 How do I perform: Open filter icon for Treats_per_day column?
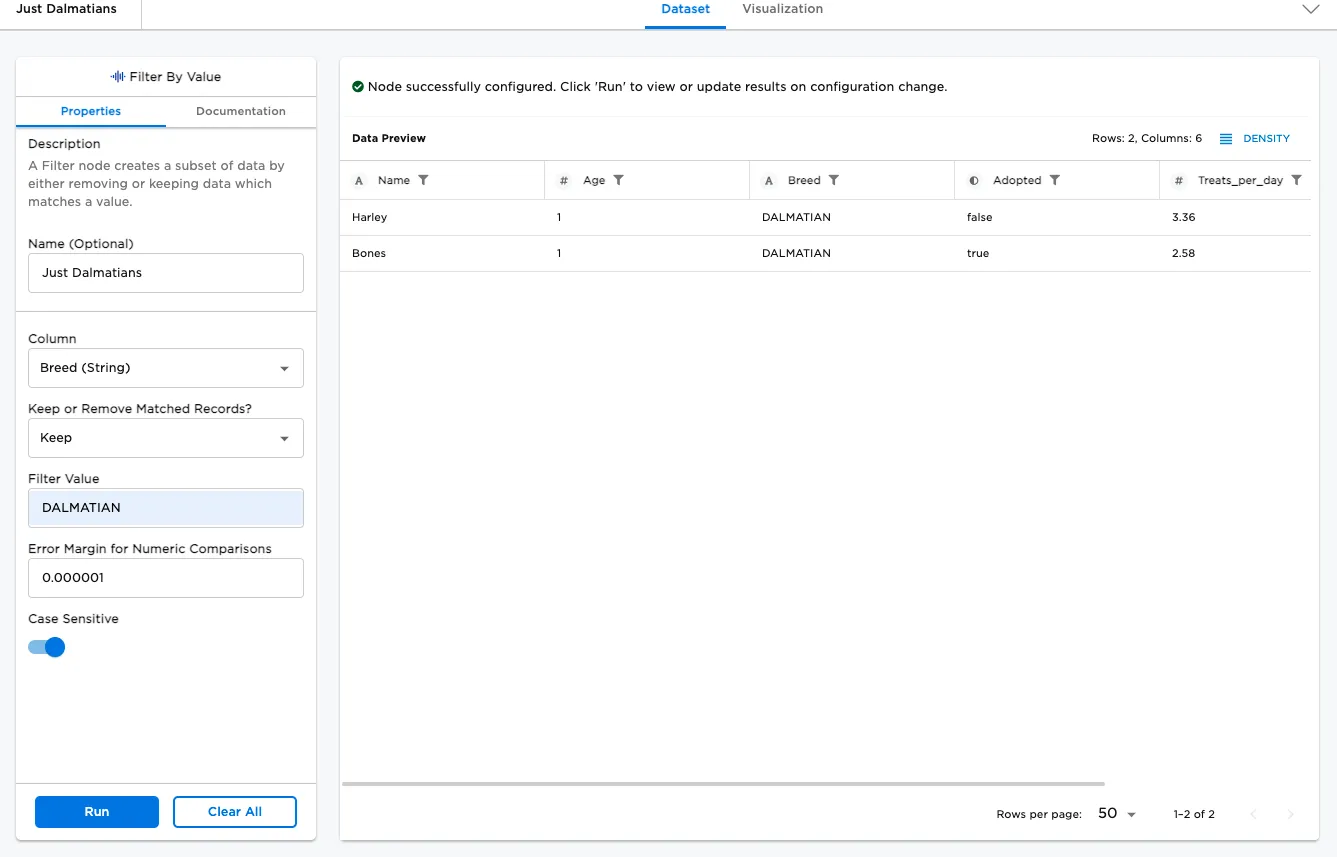[1297, 180]
